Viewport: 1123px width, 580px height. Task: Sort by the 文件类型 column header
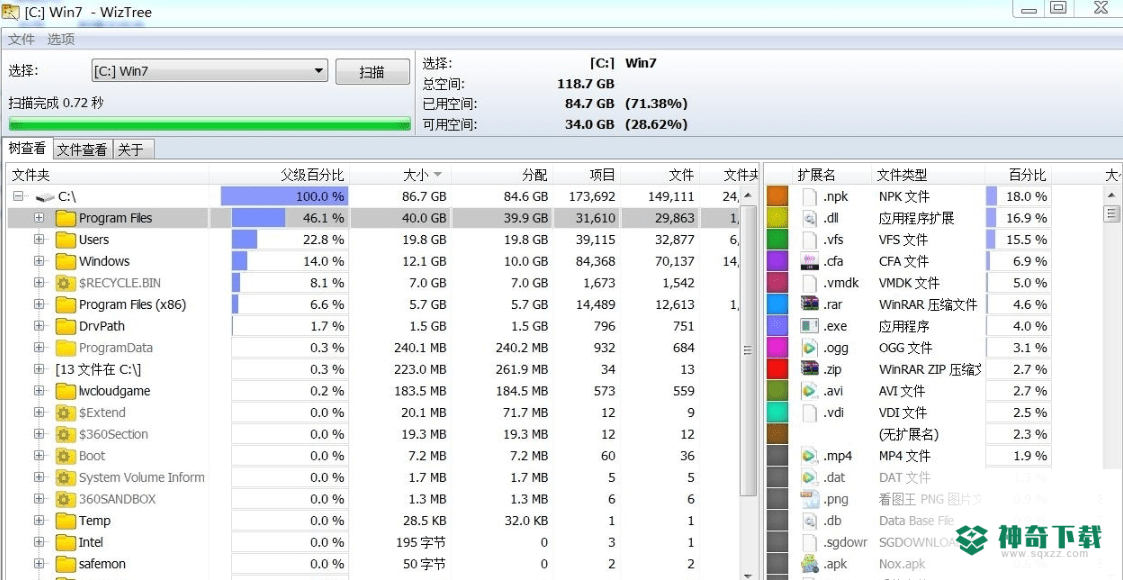(927, 175)
